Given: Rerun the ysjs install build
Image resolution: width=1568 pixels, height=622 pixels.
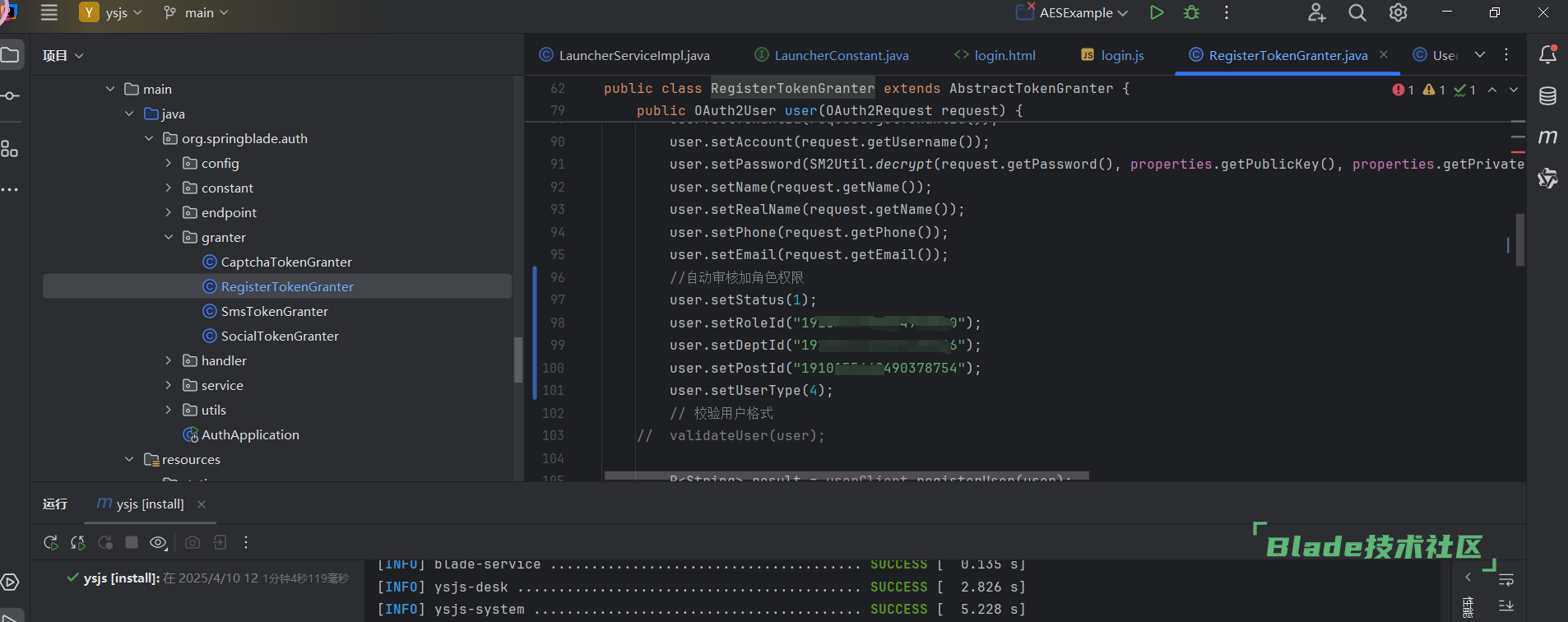Looking at the screenshot, I should pos(51,542).
